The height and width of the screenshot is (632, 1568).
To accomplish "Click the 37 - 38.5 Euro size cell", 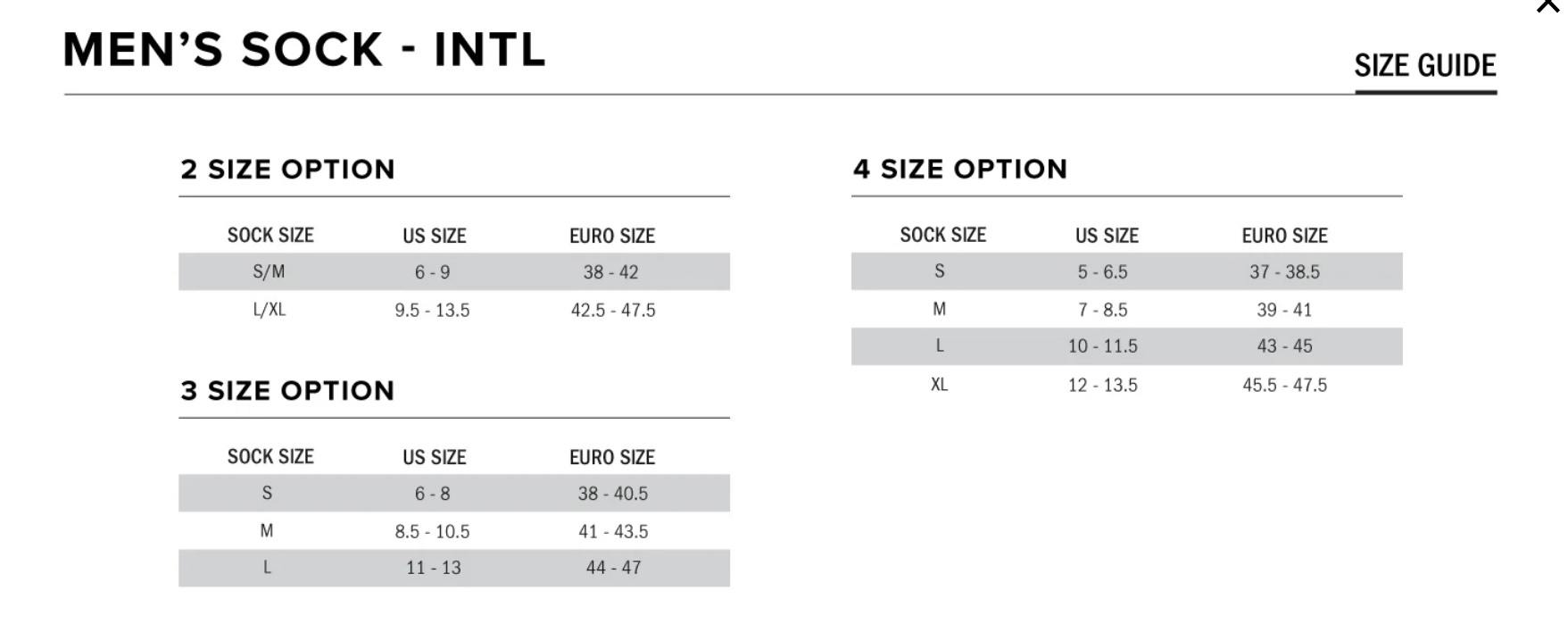I will point(1285,272).
